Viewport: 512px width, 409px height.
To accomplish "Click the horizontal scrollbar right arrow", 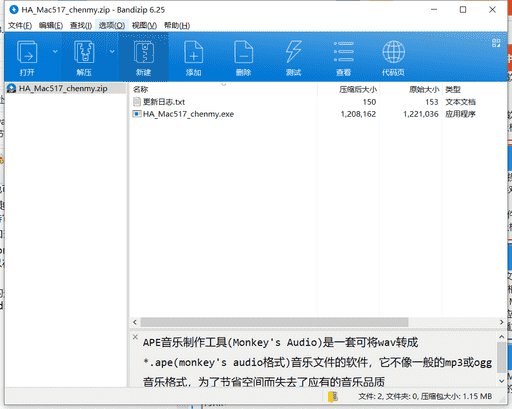I will pos(502,322).
